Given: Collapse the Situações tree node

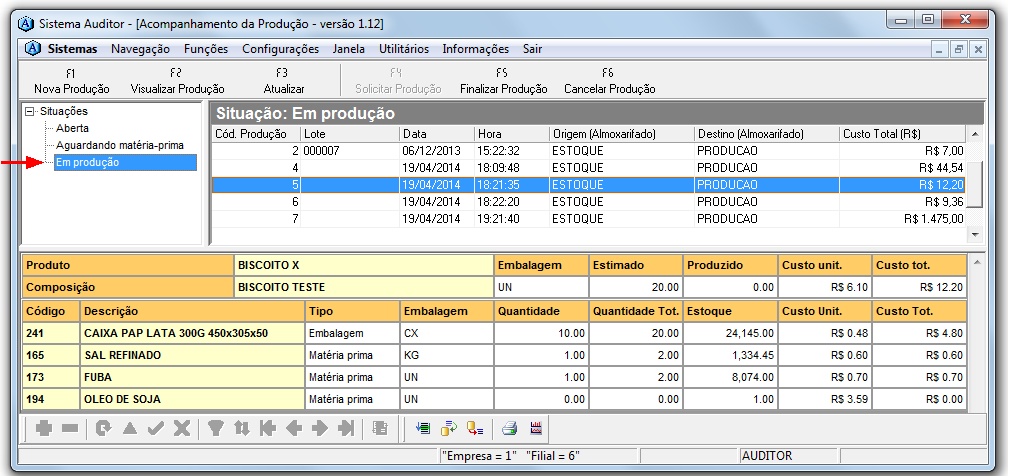Looking at the screenshot, I should coord(30,111).
